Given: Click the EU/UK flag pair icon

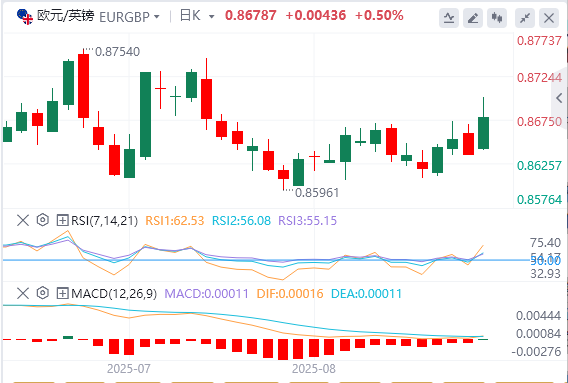Looking at the screenshot, I should click(25, 16).
